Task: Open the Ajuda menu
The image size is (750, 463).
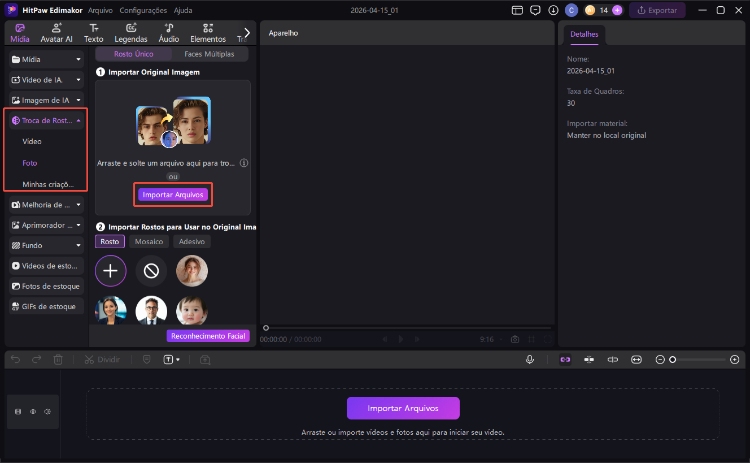Action: pos(183,9)
